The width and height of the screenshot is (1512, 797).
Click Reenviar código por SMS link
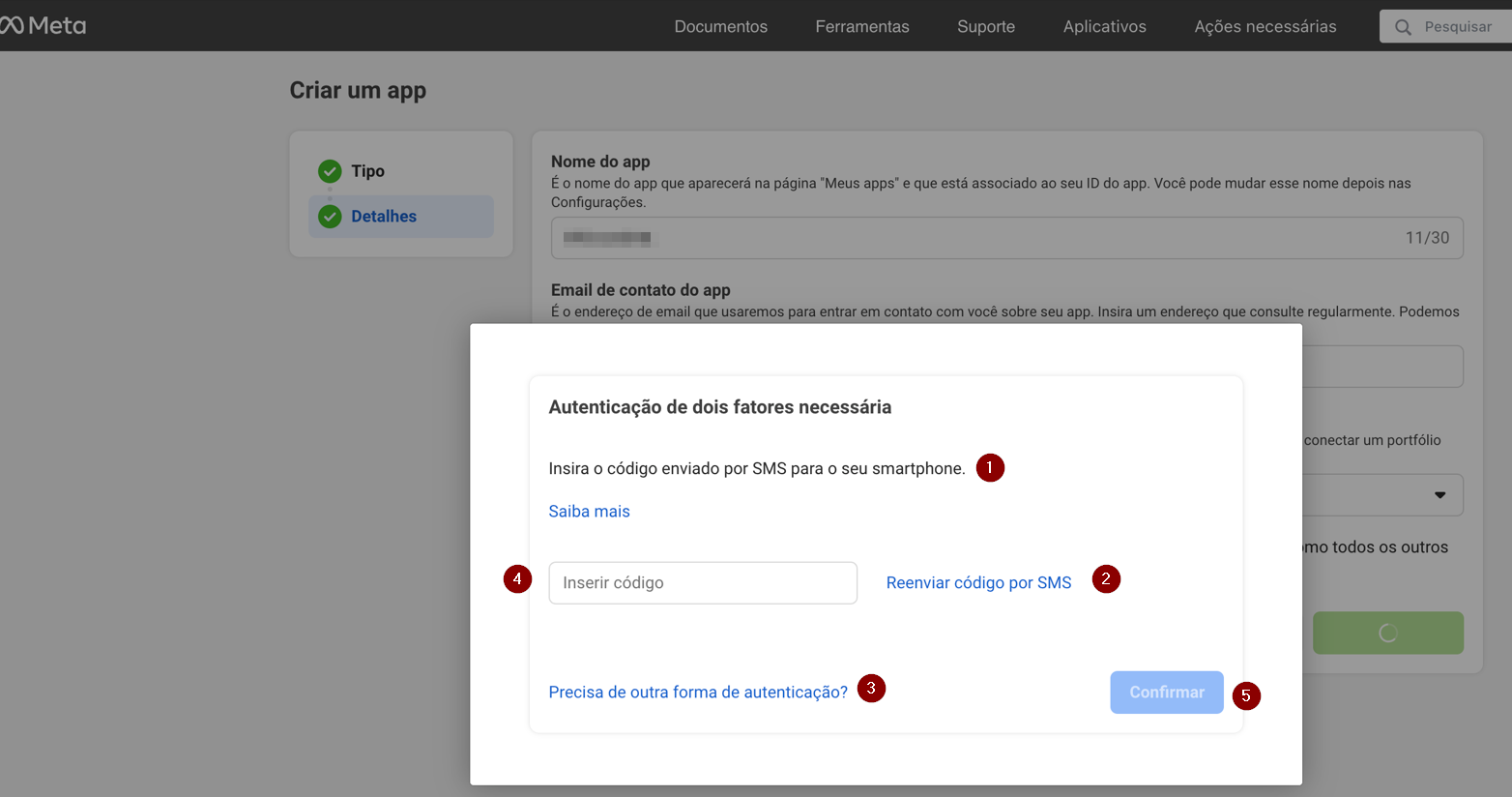(978, 583)
